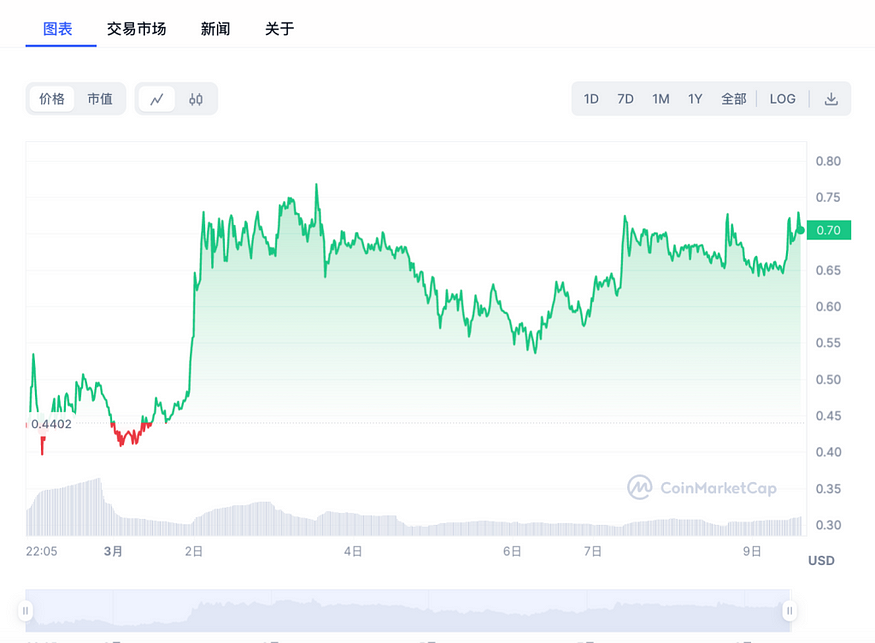Download chart data icon
875x643 pixels.
[831, 99]
